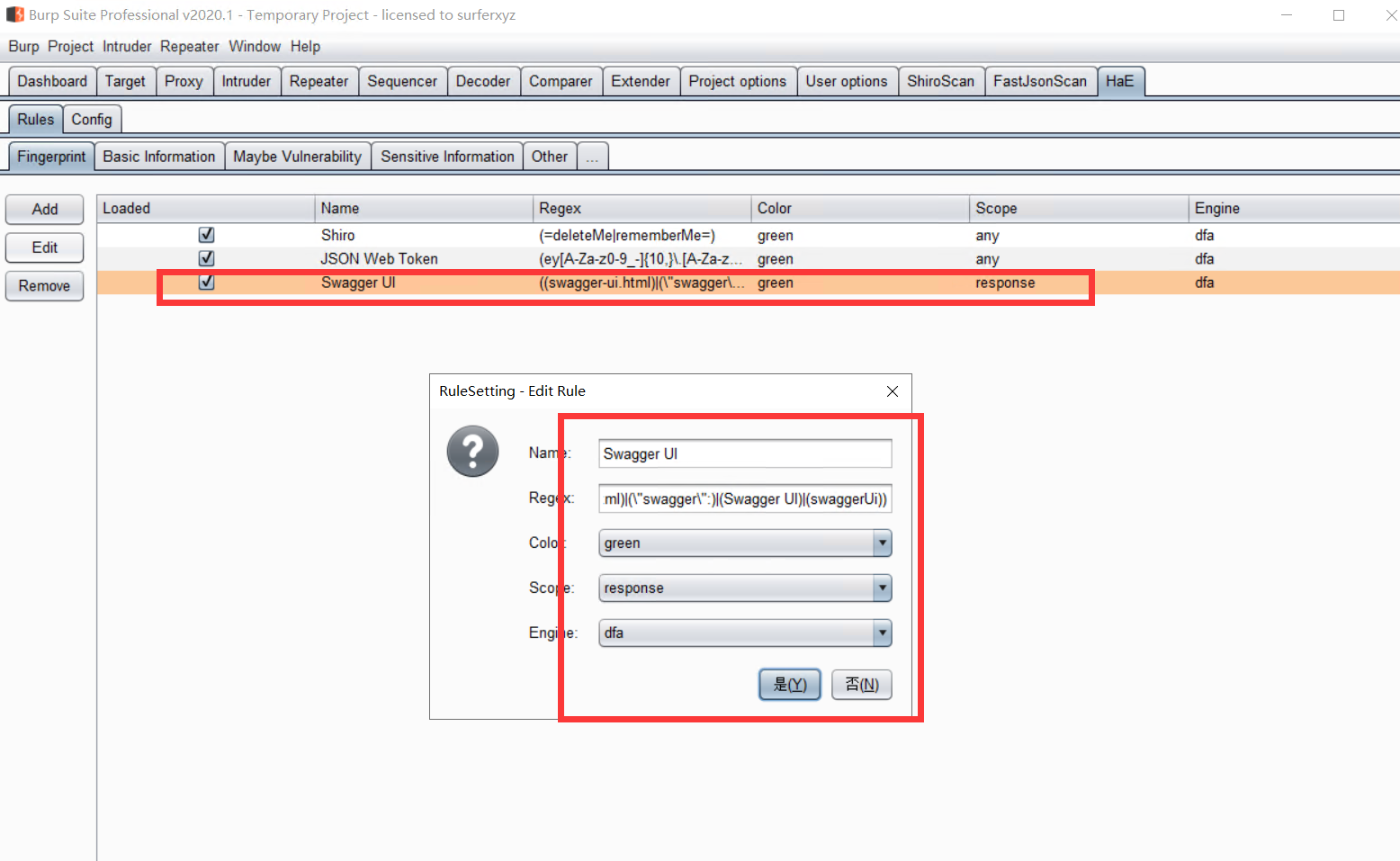Switch to the Target tab
This screenshot has height=861, width=1400.
point(125,81)
